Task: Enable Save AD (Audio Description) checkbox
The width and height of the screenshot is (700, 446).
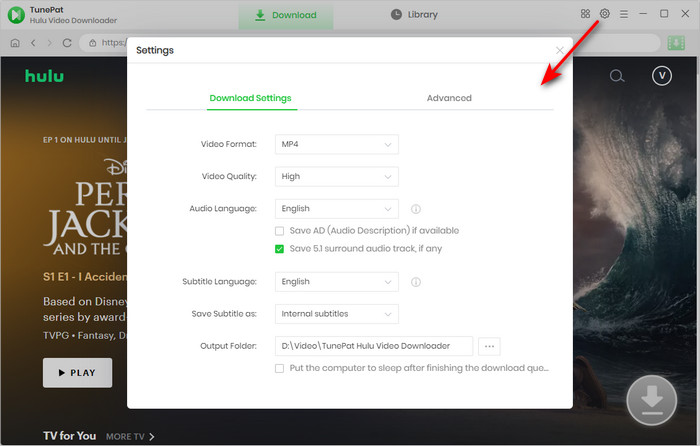Action: click(x=279, y=231)
